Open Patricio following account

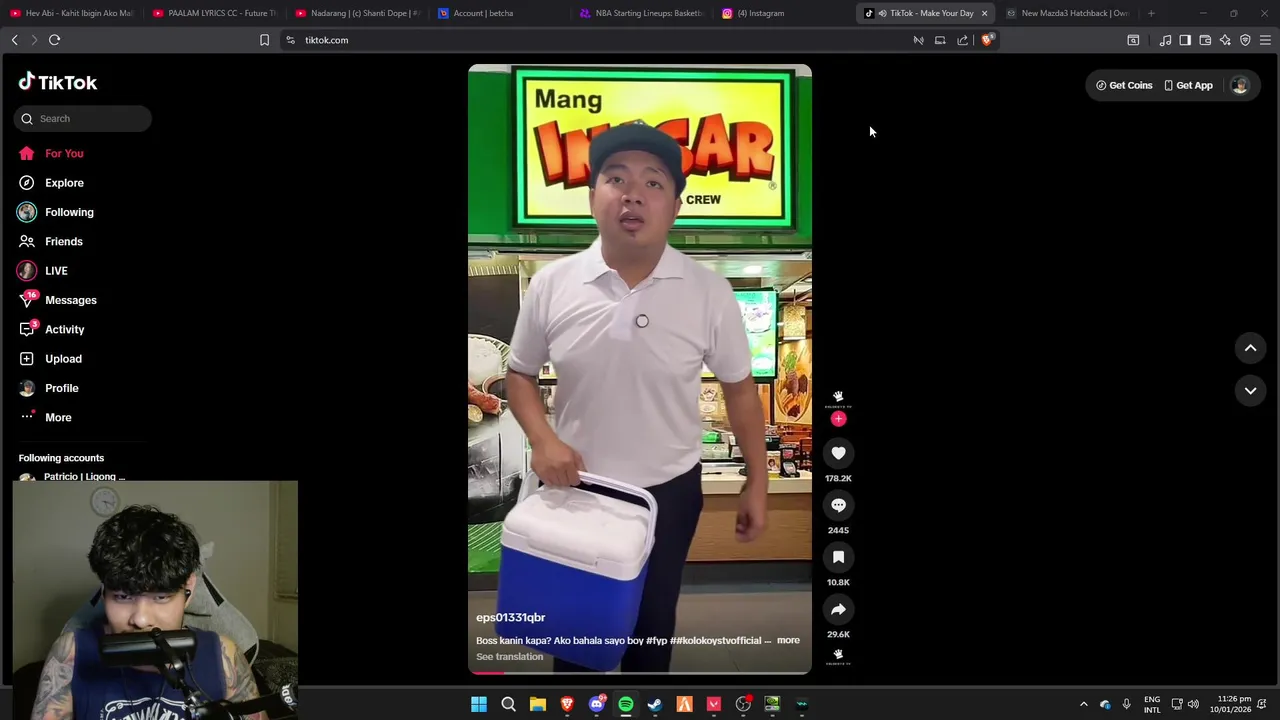point(72,477)
